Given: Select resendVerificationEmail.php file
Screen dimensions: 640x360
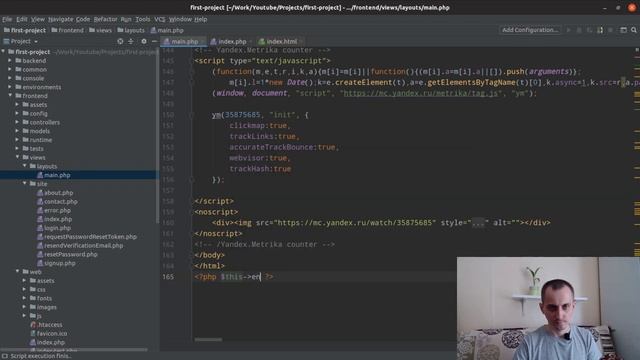Looking at the screenshot, I should pos(80,245).
